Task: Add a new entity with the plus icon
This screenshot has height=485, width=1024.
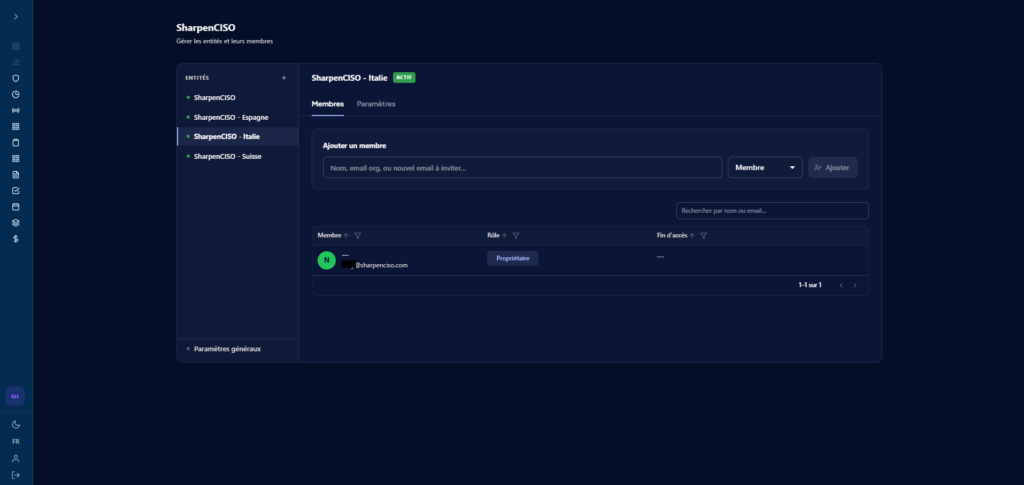Action: tap(283, 78)
